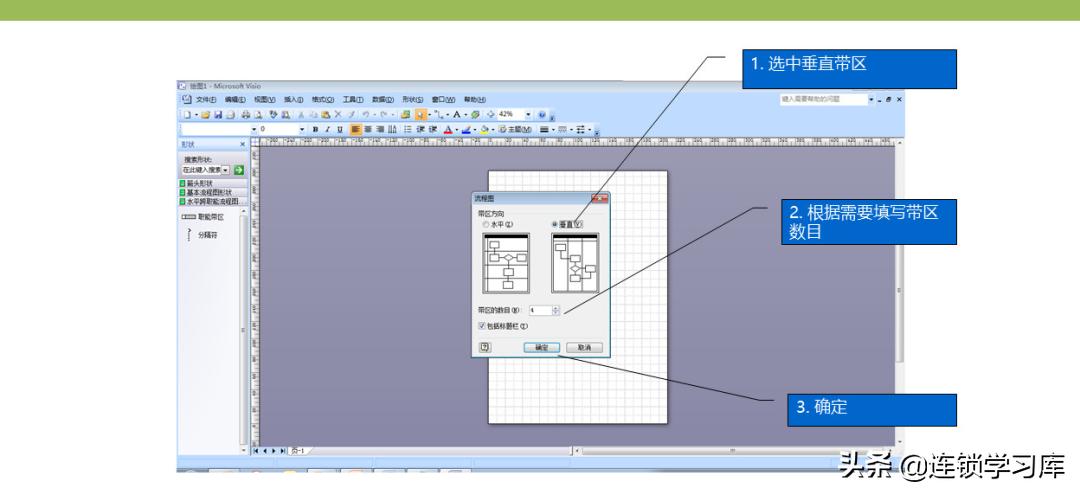Click the Align Left toolbar icon

[355, 129]
